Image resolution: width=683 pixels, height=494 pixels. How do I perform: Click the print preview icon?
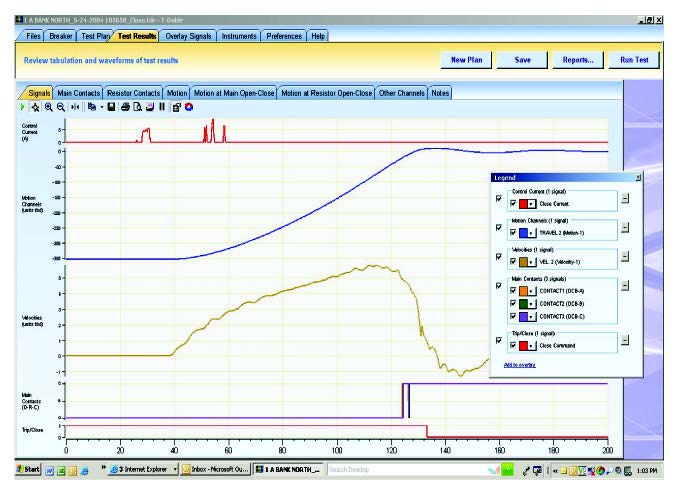click(137, 107)
